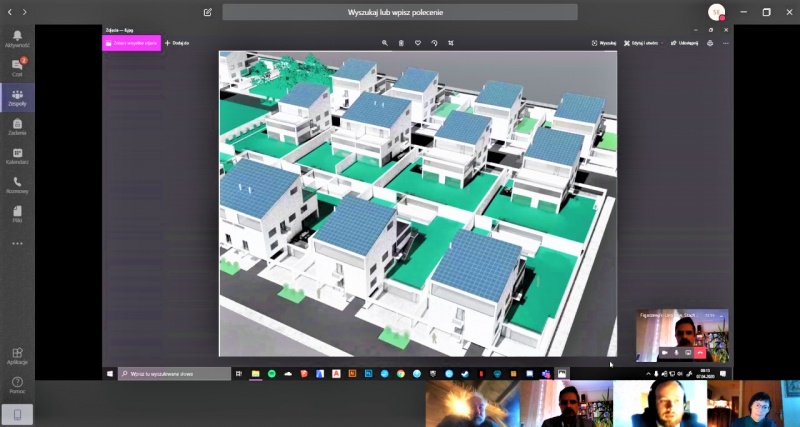This screenshot has height=427, width=800.
Task: Open the Pliki files section
Action: (17, 213)
